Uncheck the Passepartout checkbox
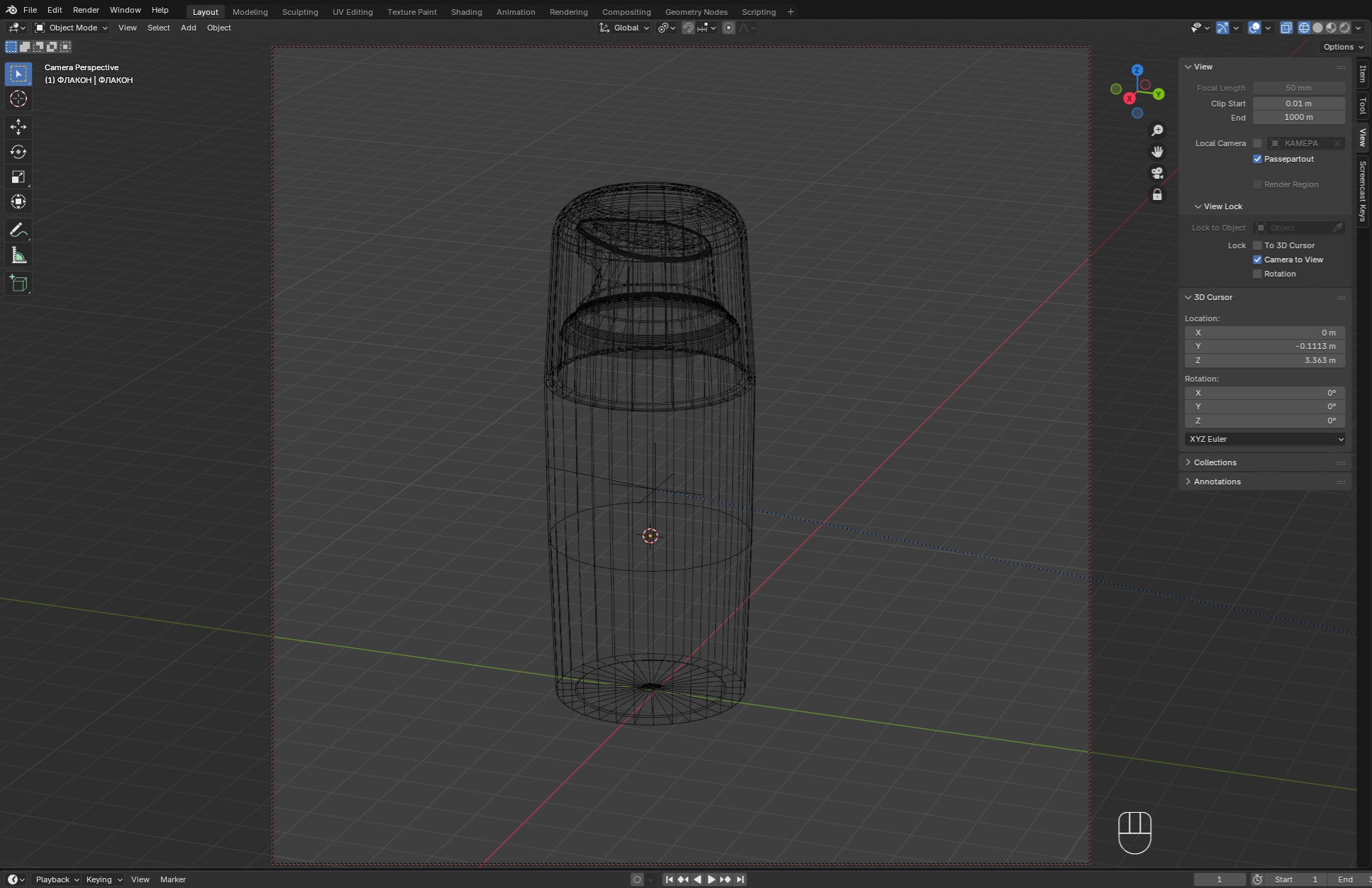 tap(1258, 159)
